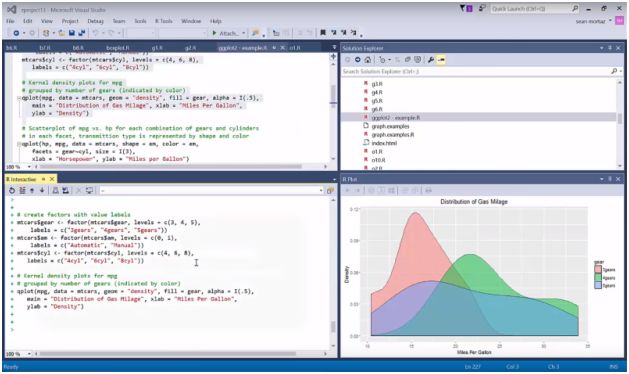This screenshot has width=629, height=374.
Task: Switch to the g2.R editor tab
Action: 191,48
